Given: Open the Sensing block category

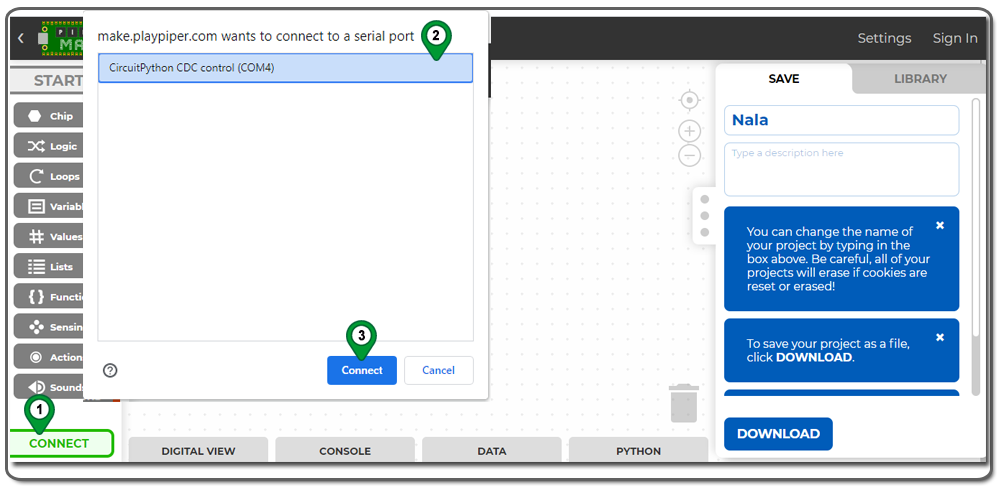Looking at the screenshot, I should tap(48, 327).
